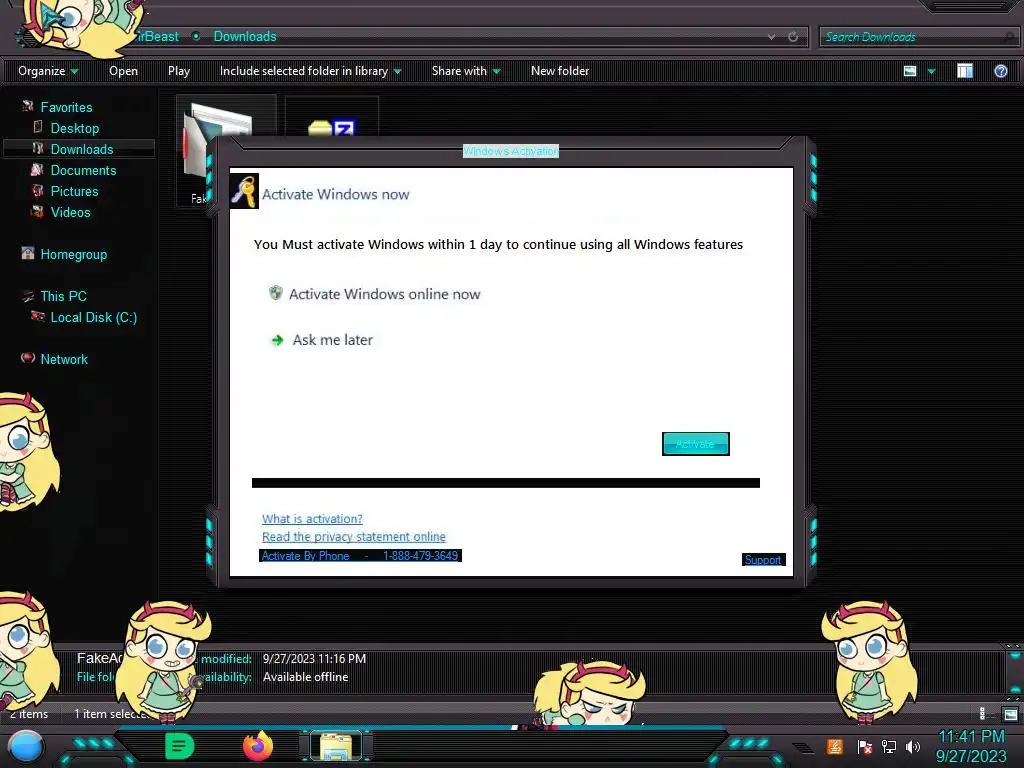Open Read the privacy statement online link
This screenshot has width=1024, height=768.
(x=353, y=536)
